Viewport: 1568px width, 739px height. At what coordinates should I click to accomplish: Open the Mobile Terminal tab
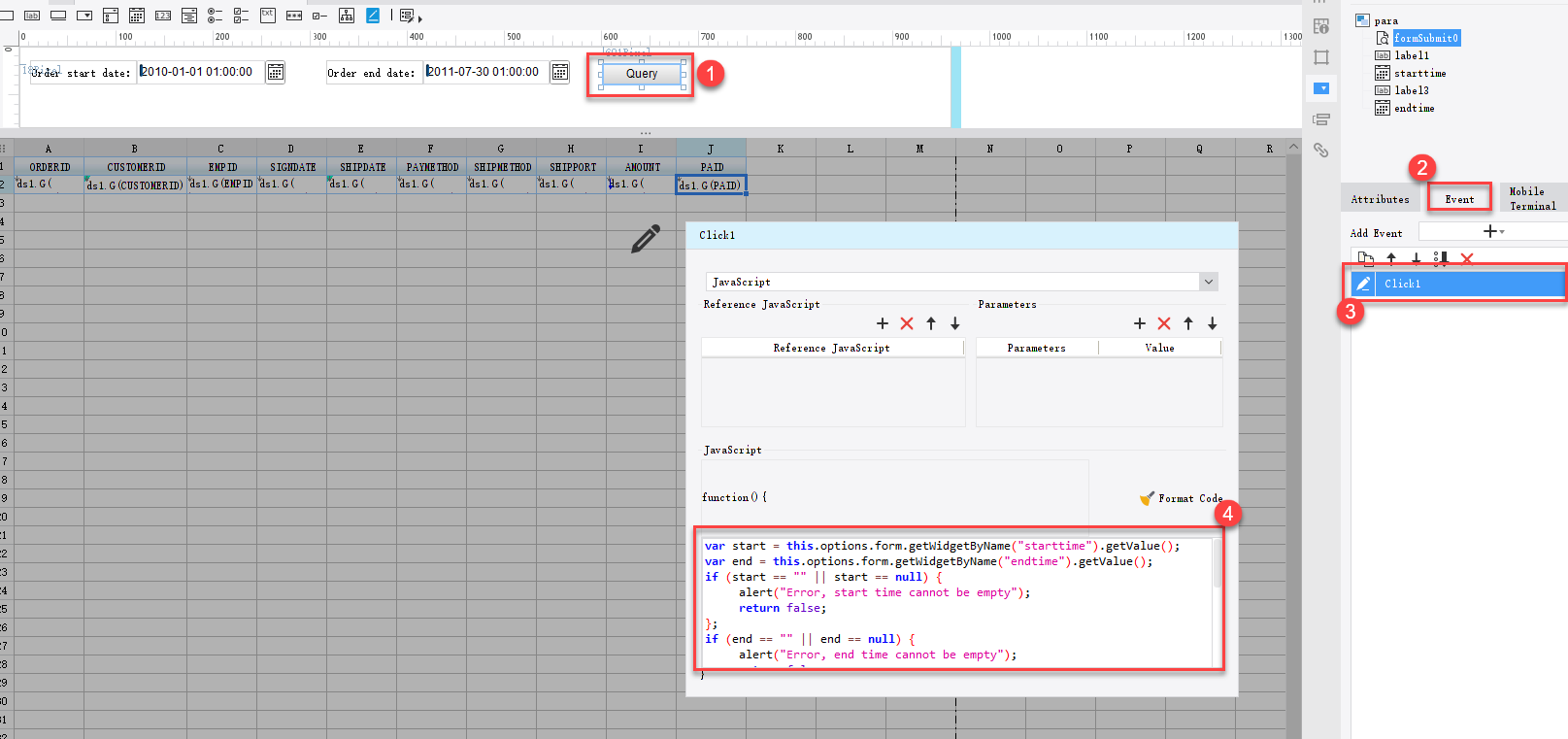click(x=1532, y=198)
